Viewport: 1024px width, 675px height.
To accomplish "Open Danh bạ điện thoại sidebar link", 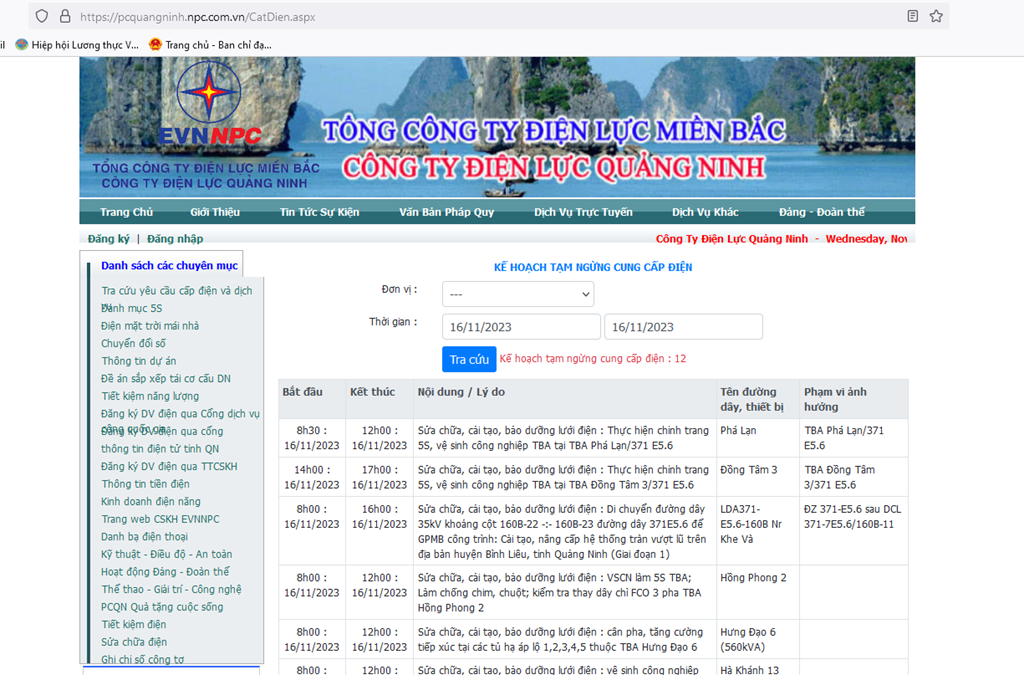I will pyautogui.click(x=144, y=537).
